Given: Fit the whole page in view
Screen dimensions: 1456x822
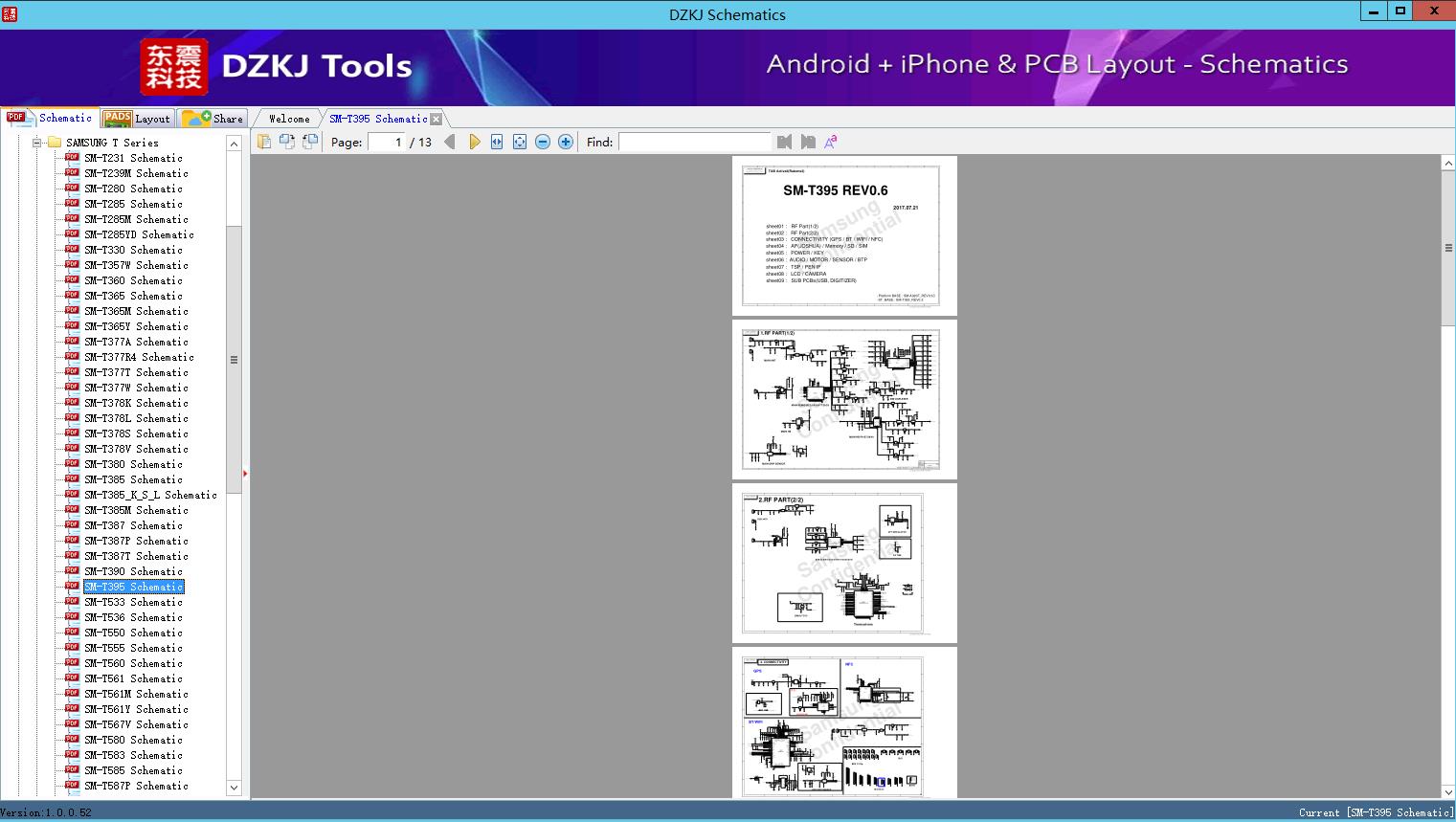Looking at the screenshot, I should [x=520, y=142].
